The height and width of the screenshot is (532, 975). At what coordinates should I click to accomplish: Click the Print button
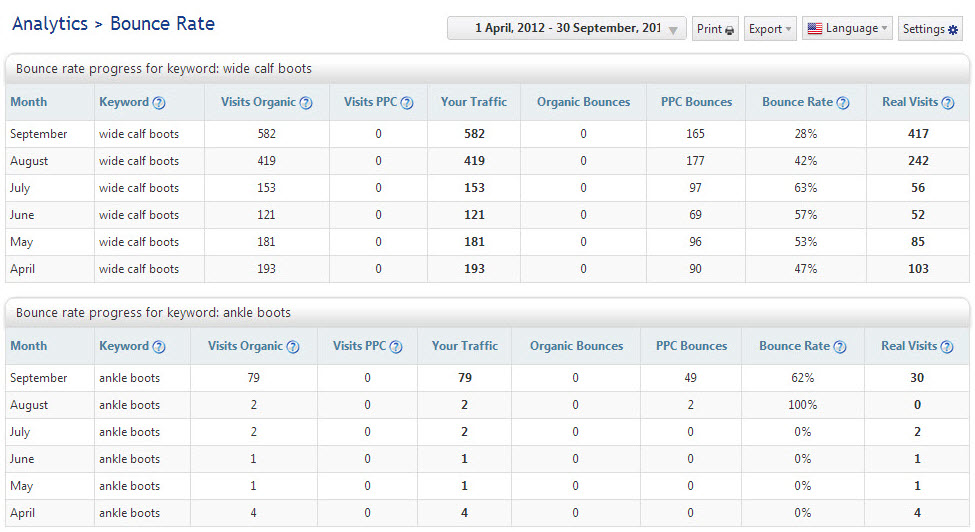pos(715,29)
